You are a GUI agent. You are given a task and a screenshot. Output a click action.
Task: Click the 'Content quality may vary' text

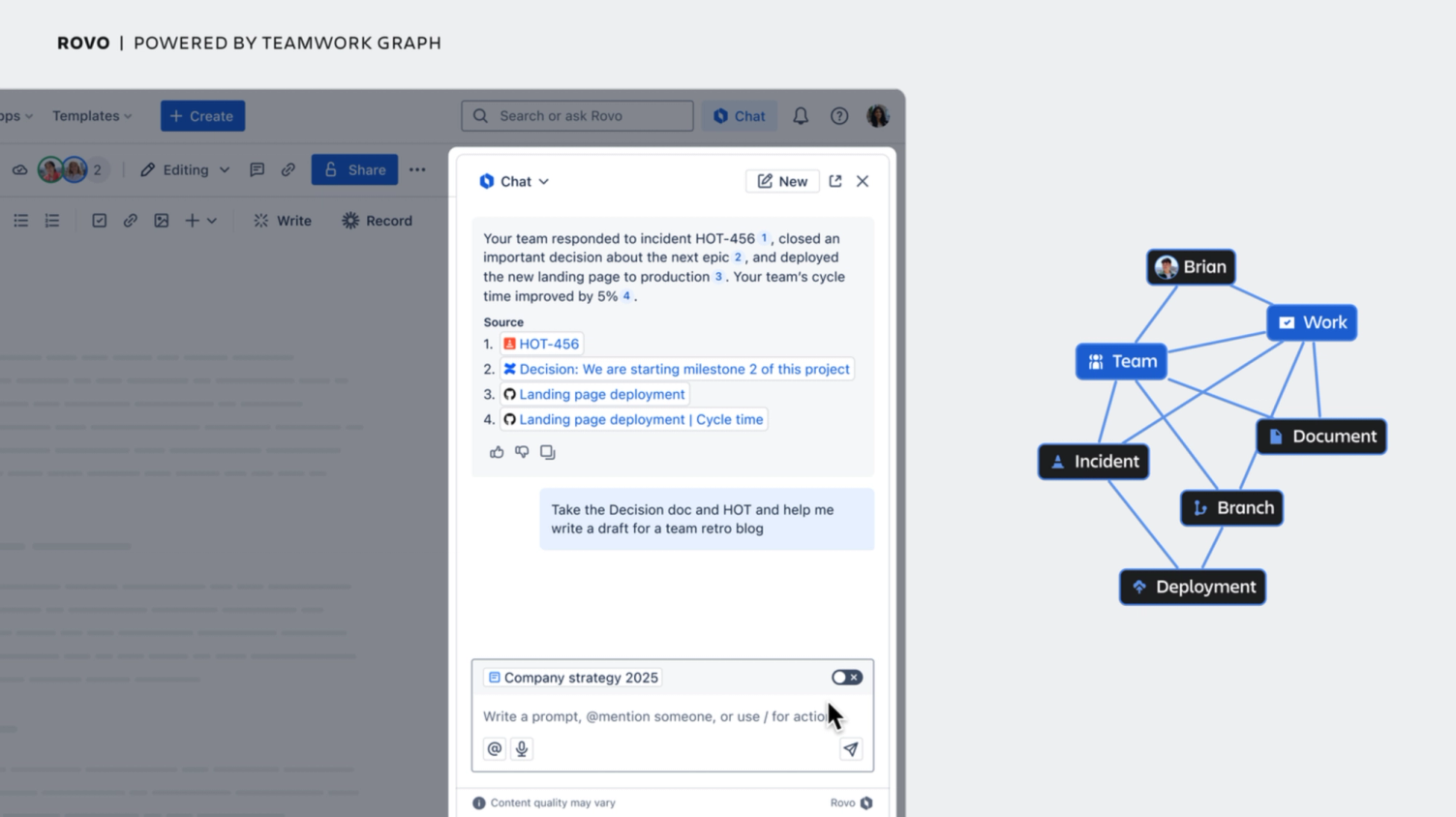(553, 802)
